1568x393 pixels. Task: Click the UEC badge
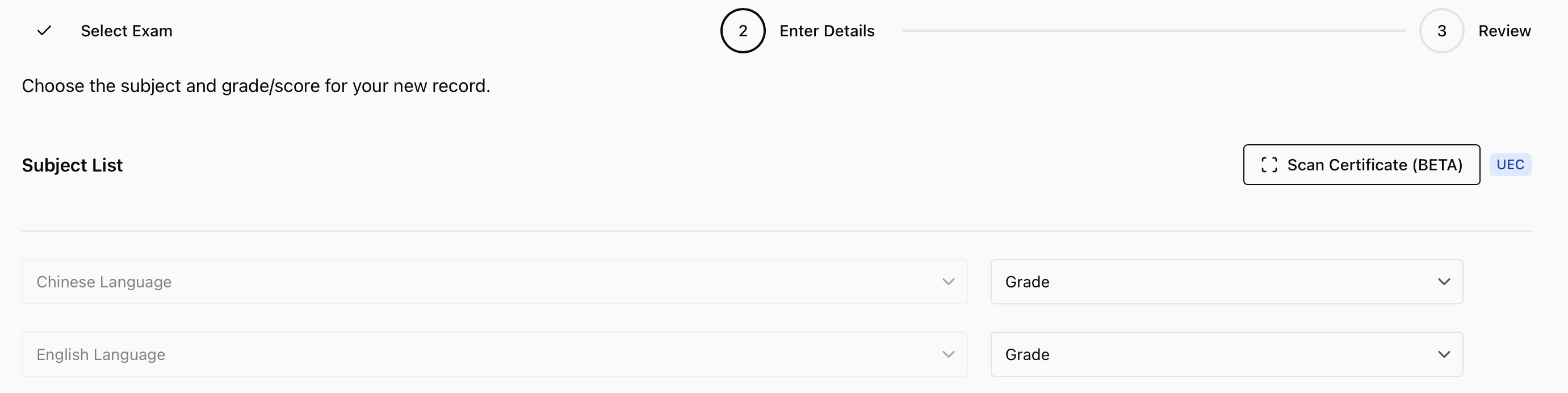(x=1510, y=165)
